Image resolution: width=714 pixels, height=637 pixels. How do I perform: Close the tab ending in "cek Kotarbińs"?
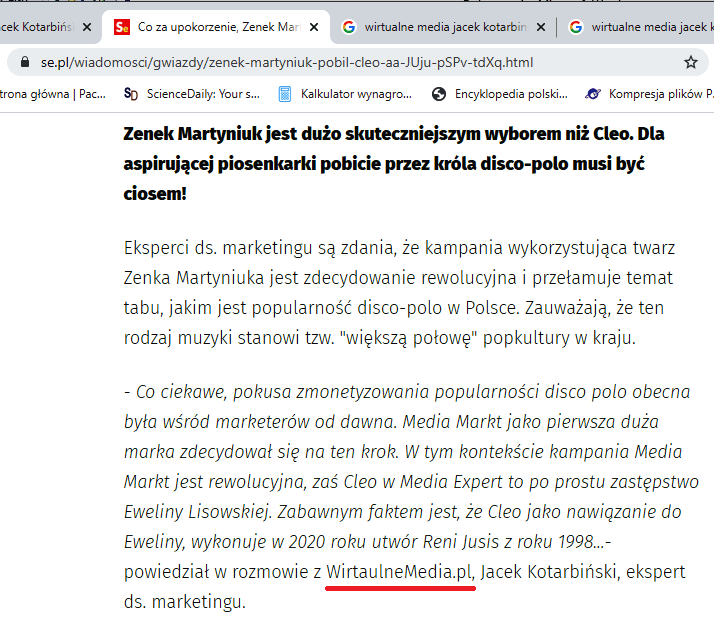(x=87, y=27)
